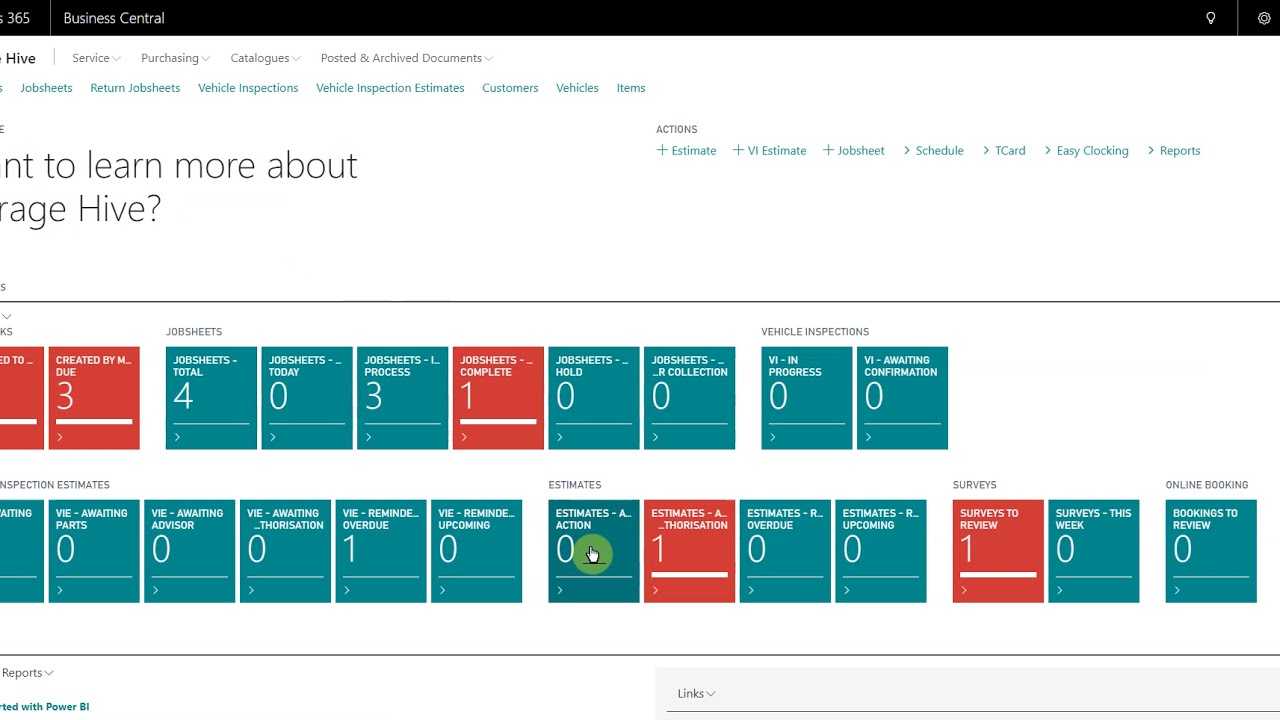Open the Jobsheets Today tile

pos(307,398)
